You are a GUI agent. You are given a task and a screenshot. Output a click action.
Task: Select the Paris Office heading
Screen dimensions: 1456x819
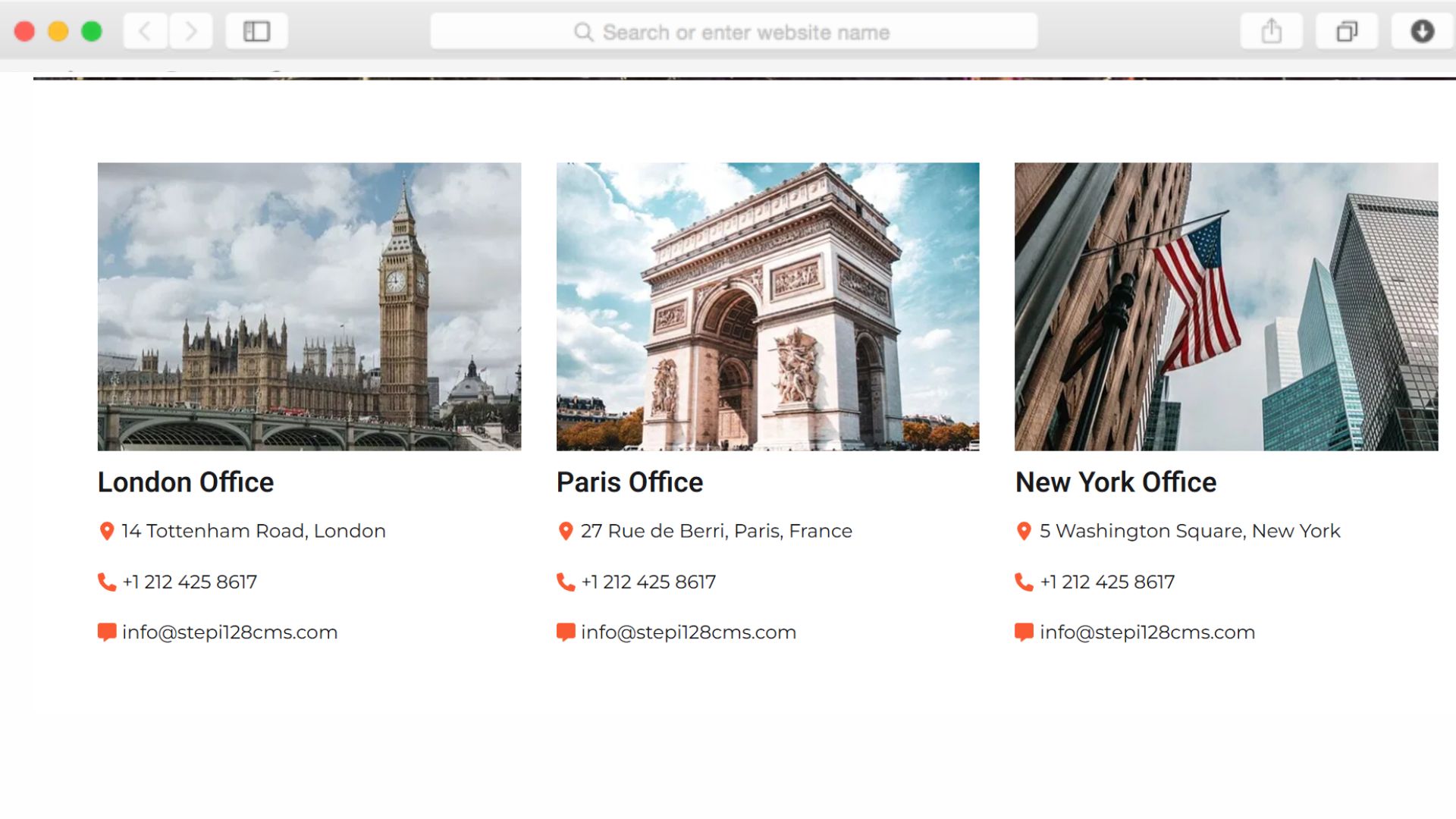[x=629, y=482]
